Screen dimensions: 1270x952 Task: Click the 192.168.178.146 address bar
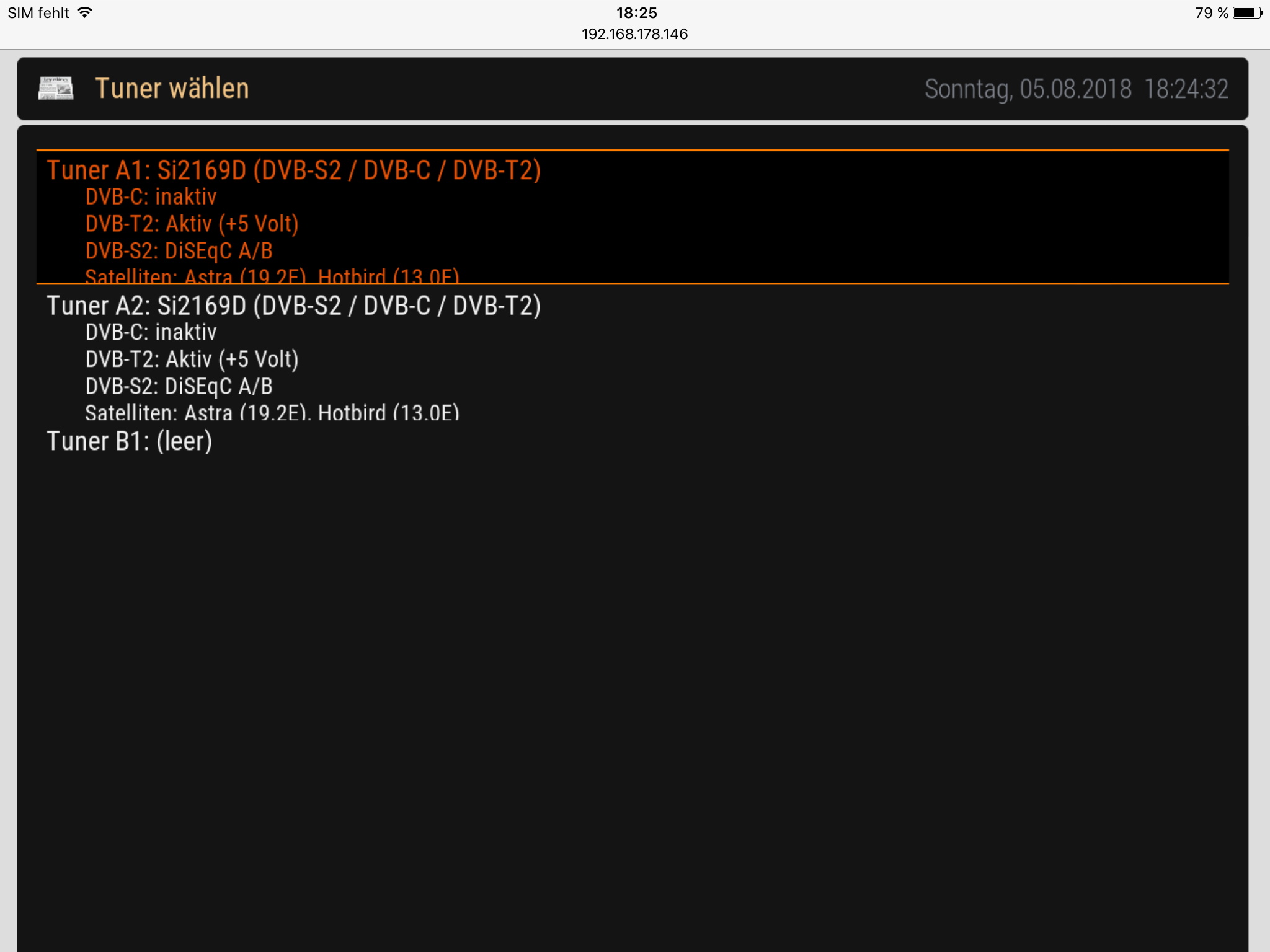click(634, 34)
